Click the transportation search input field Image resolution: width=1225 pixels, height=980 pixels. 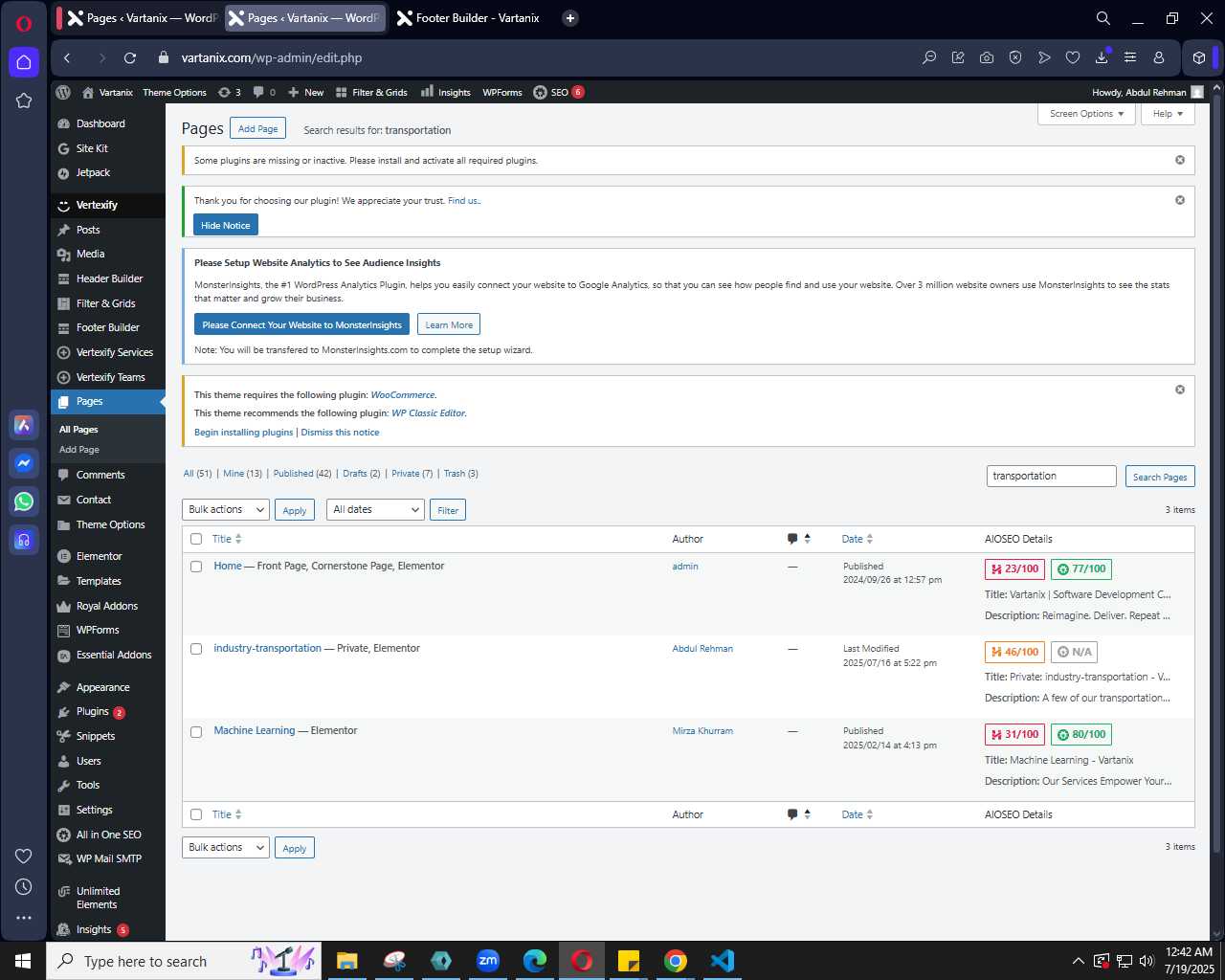1052,477
